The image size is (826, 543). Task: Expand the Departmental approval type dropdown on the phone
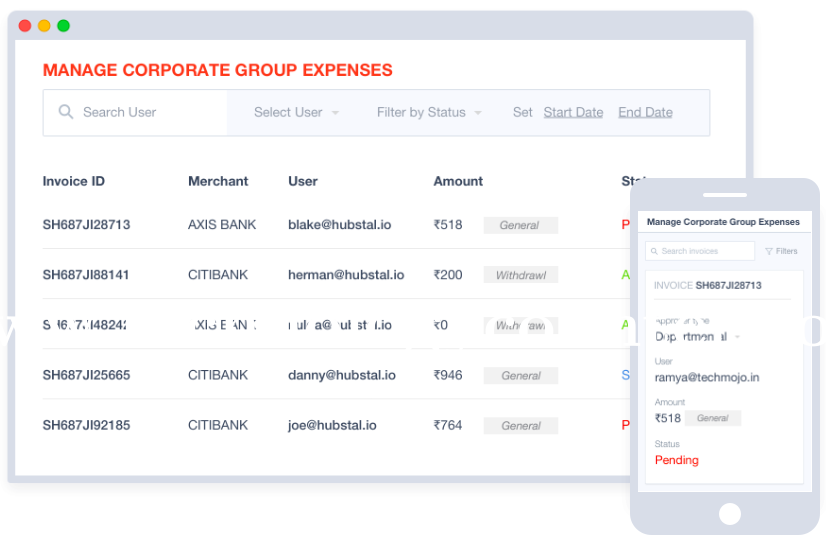pos(697,337)
